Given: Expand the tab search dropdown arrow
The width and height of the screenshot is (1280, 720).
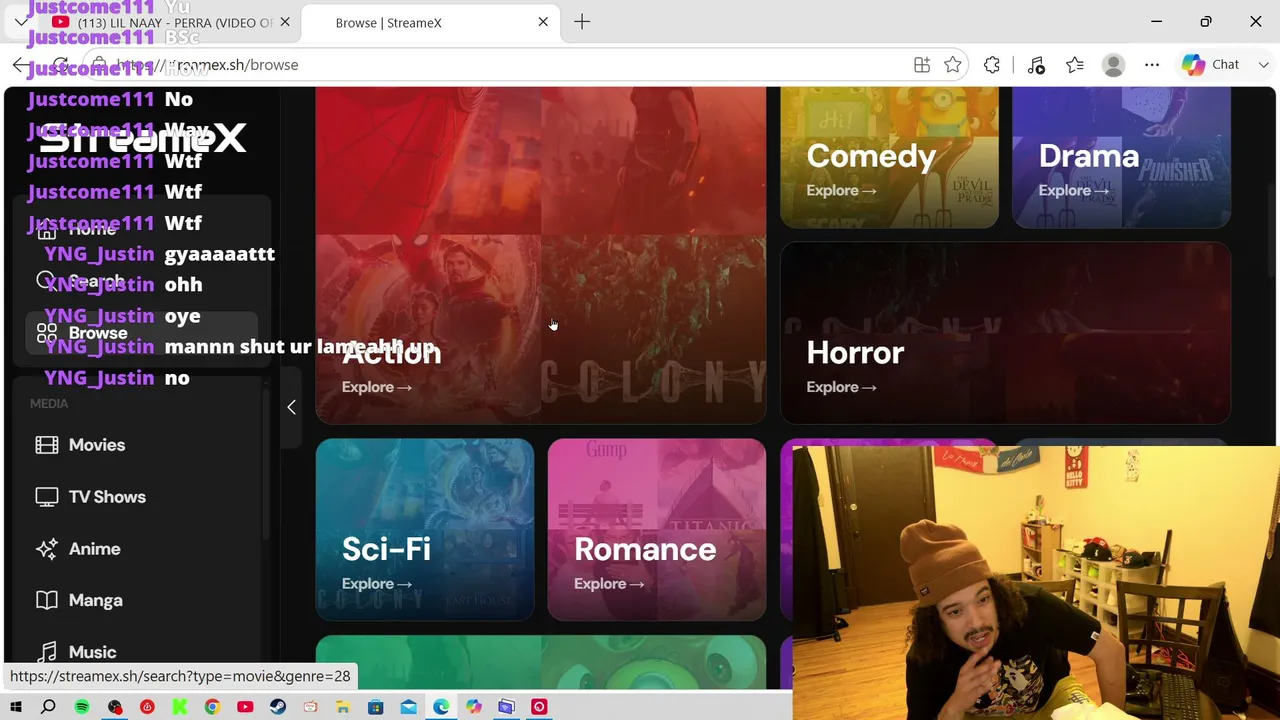Looking at the screenshot, I should coord(22,22).
